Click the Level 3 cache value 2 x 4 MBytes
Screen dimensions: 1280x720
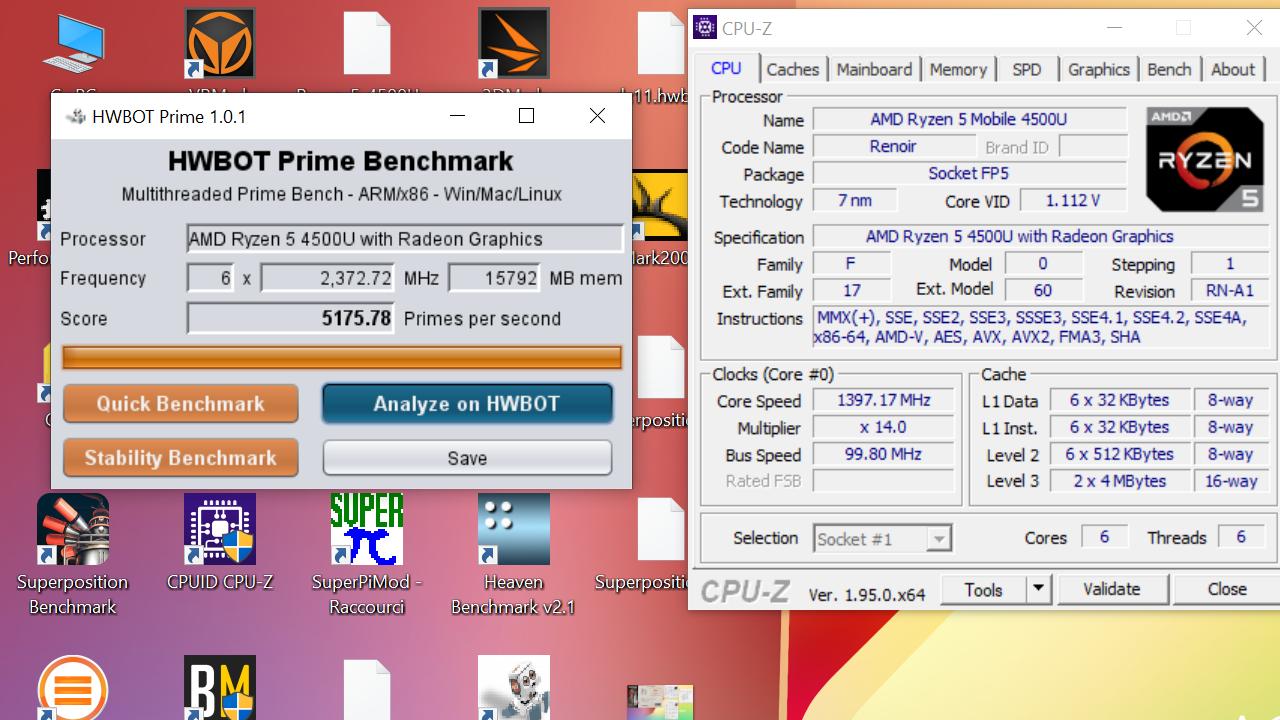[1118, 481]
